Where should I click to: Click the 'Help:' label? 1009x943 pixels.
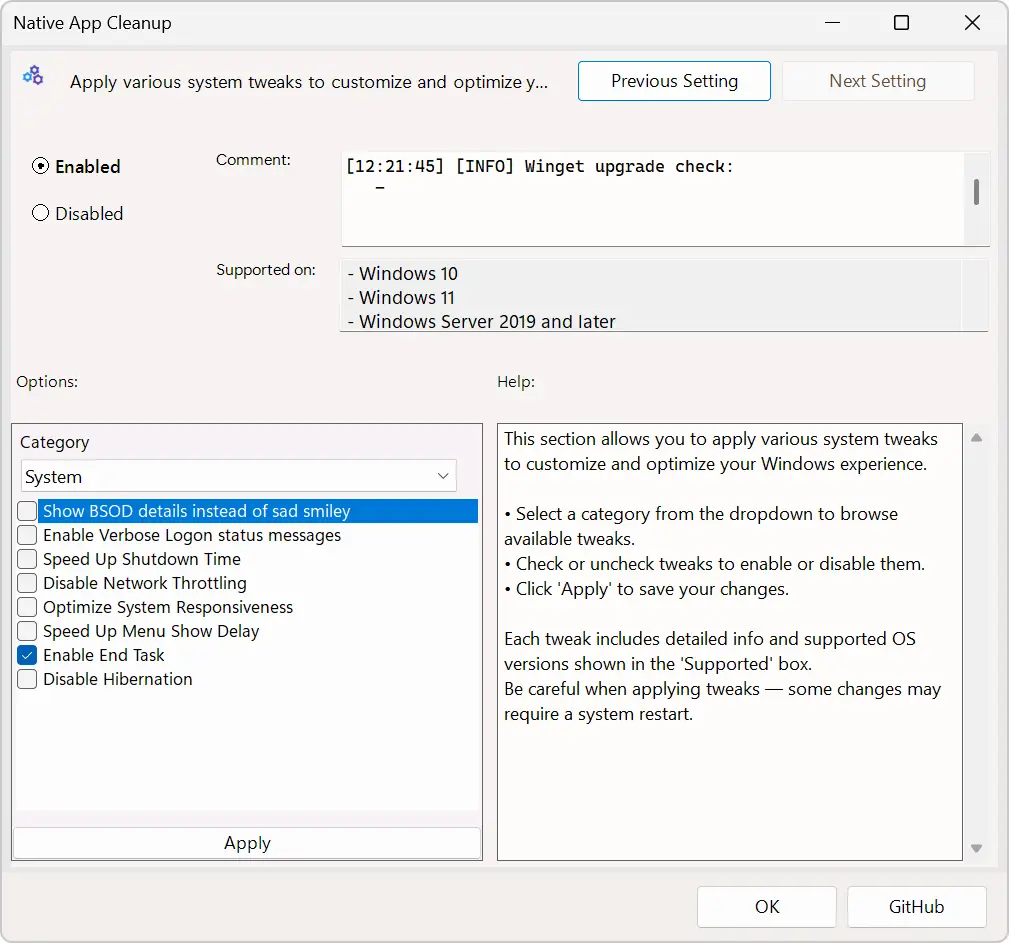click(516, 382)
